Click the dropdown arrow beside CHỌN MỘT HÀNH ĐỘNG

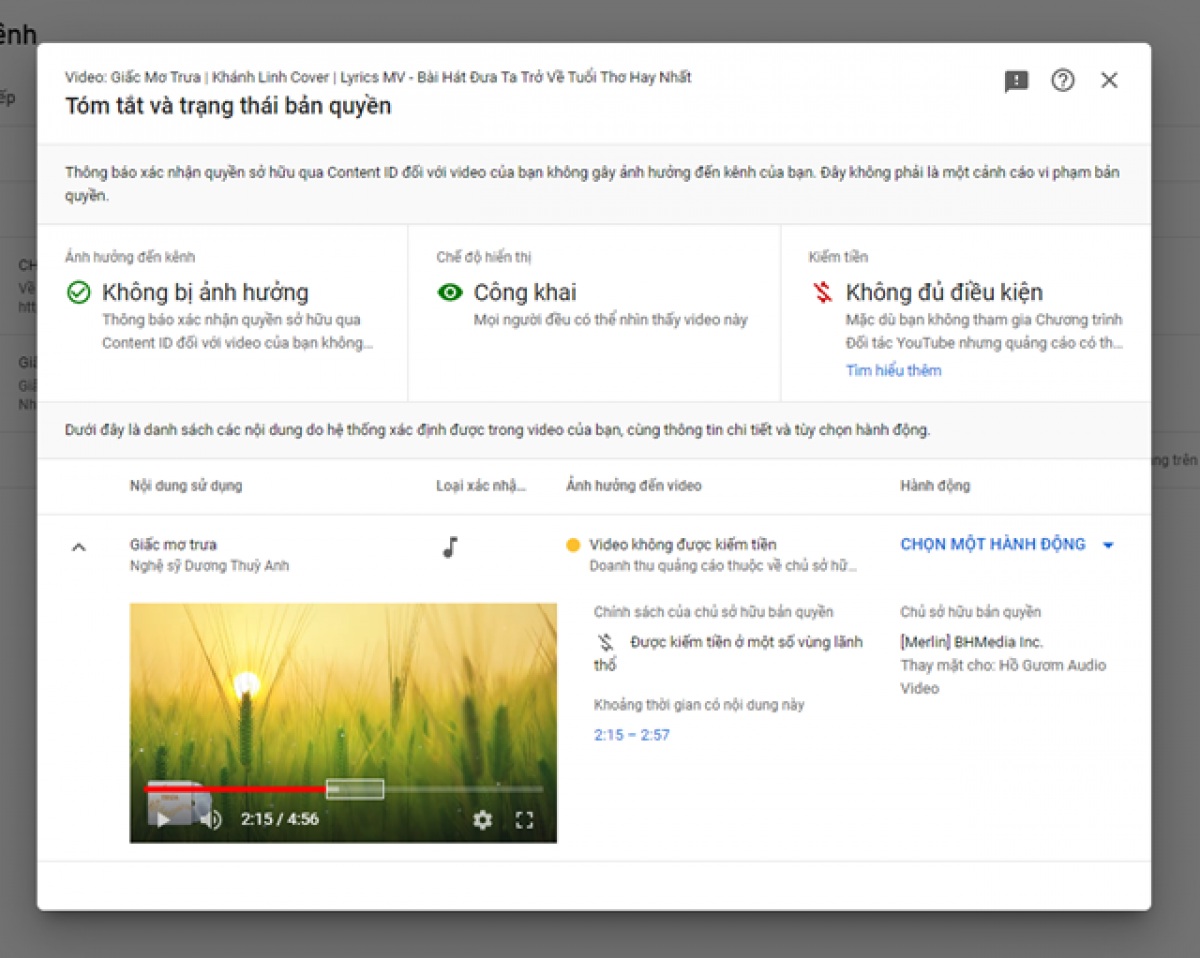click(x=1108, y=545)
